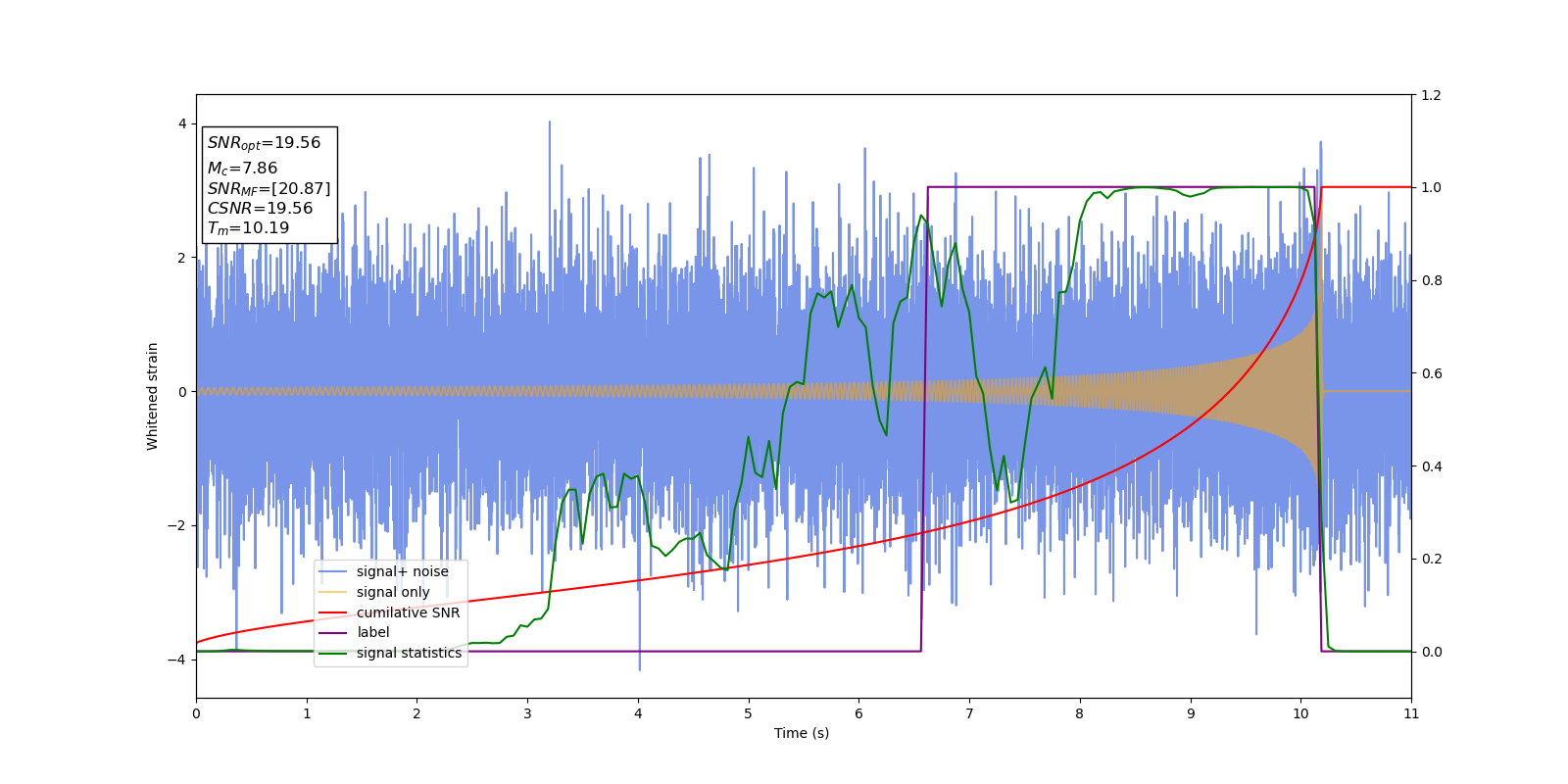Click right y-axis tick label 0.2
This screenshot has height=784, width=1568.
(1431, 560)
